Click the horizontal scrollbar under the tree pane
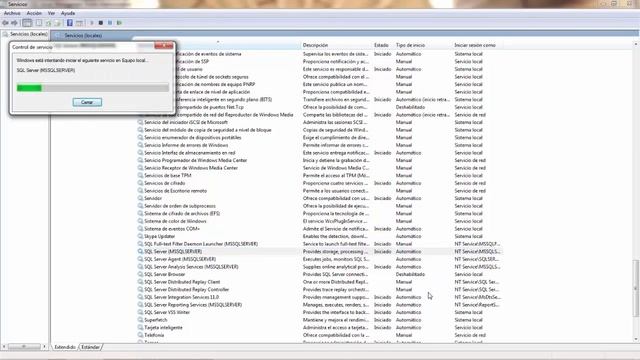Screen dimensions: 640x360 (24, 347)
